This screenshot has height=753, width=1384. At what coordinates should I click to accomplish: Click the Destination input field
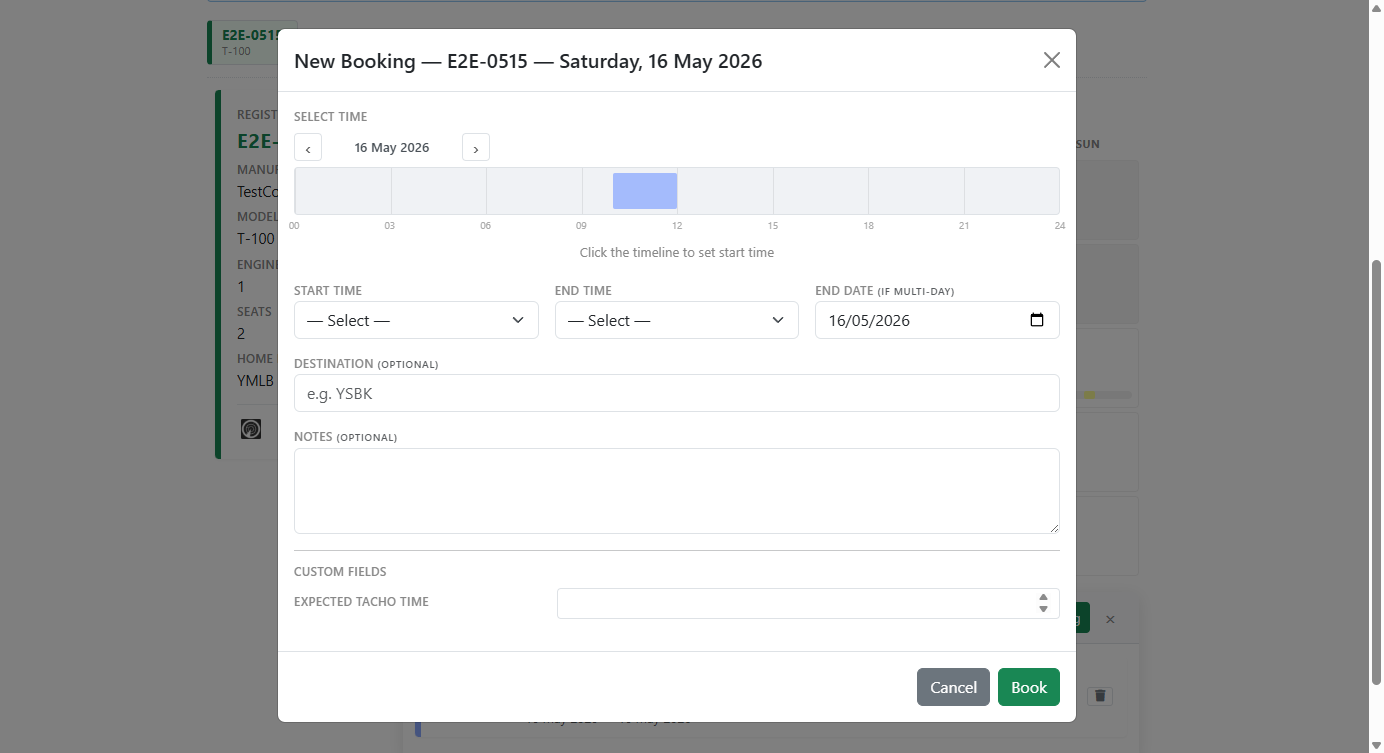(x=677, y=393)
